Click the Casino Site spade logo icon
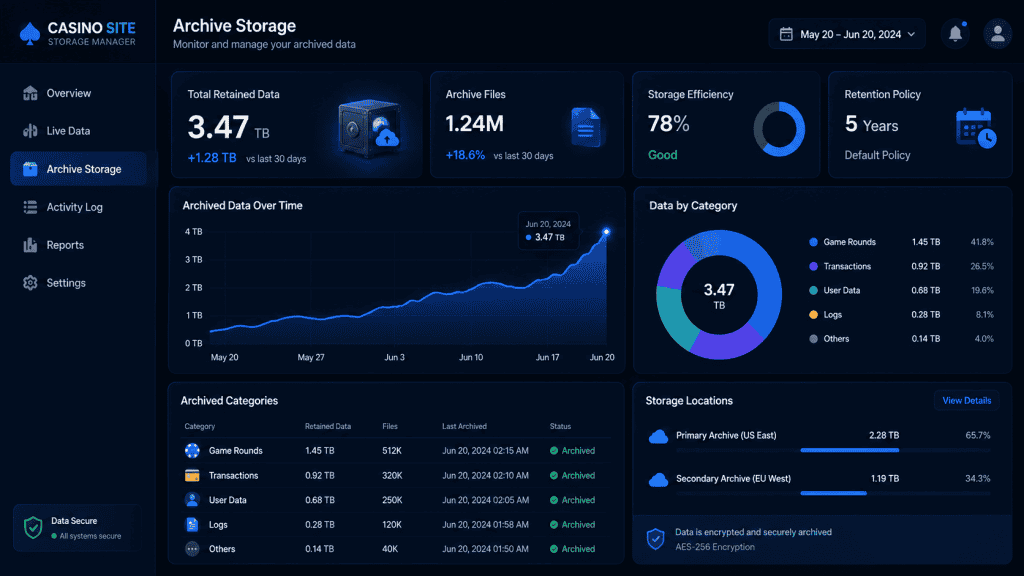Screen dimensions: 1024x576 point(30,34)
